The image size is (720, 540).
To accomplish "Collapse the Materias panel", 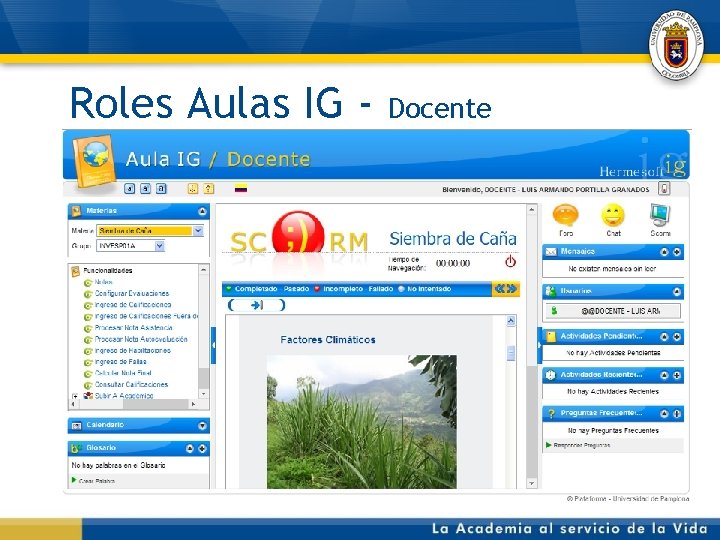I will [x=202, y=211].
